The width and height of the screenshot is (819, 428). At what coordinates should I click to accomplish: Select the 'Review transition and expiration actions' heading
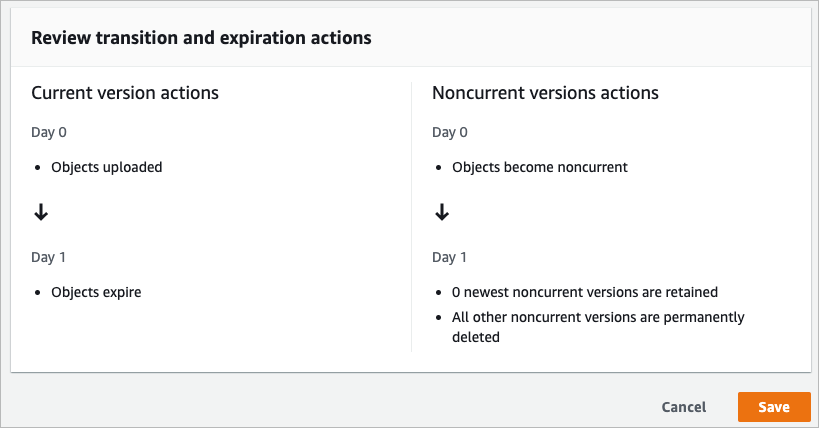[202, 38]
